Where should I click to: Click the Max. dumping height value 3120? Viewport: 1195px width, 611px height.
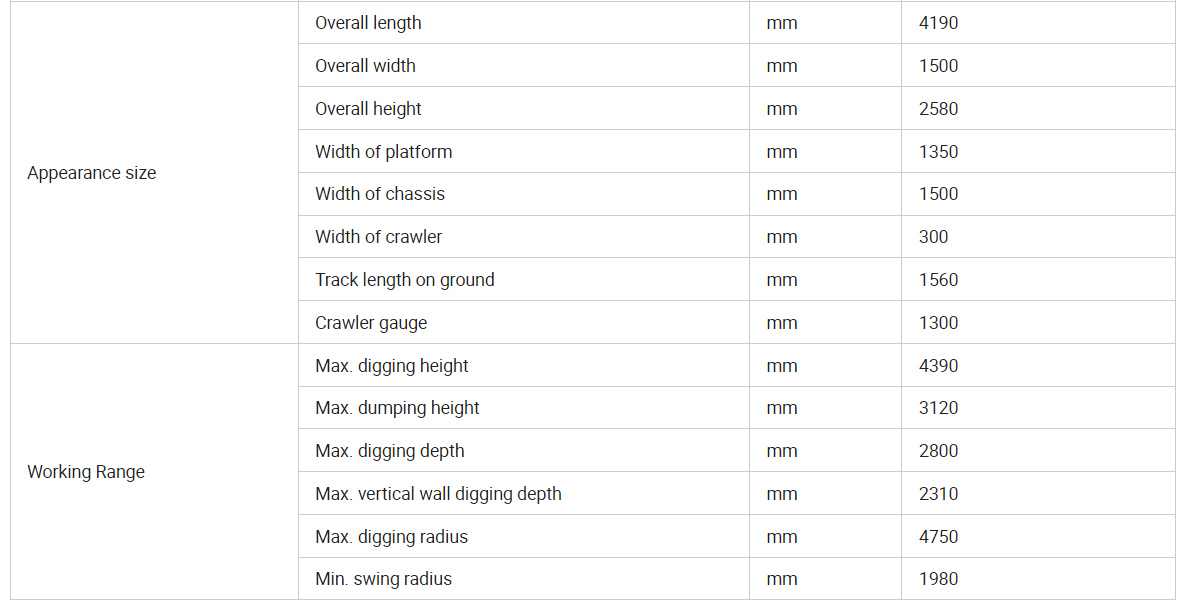click(938, 408)
